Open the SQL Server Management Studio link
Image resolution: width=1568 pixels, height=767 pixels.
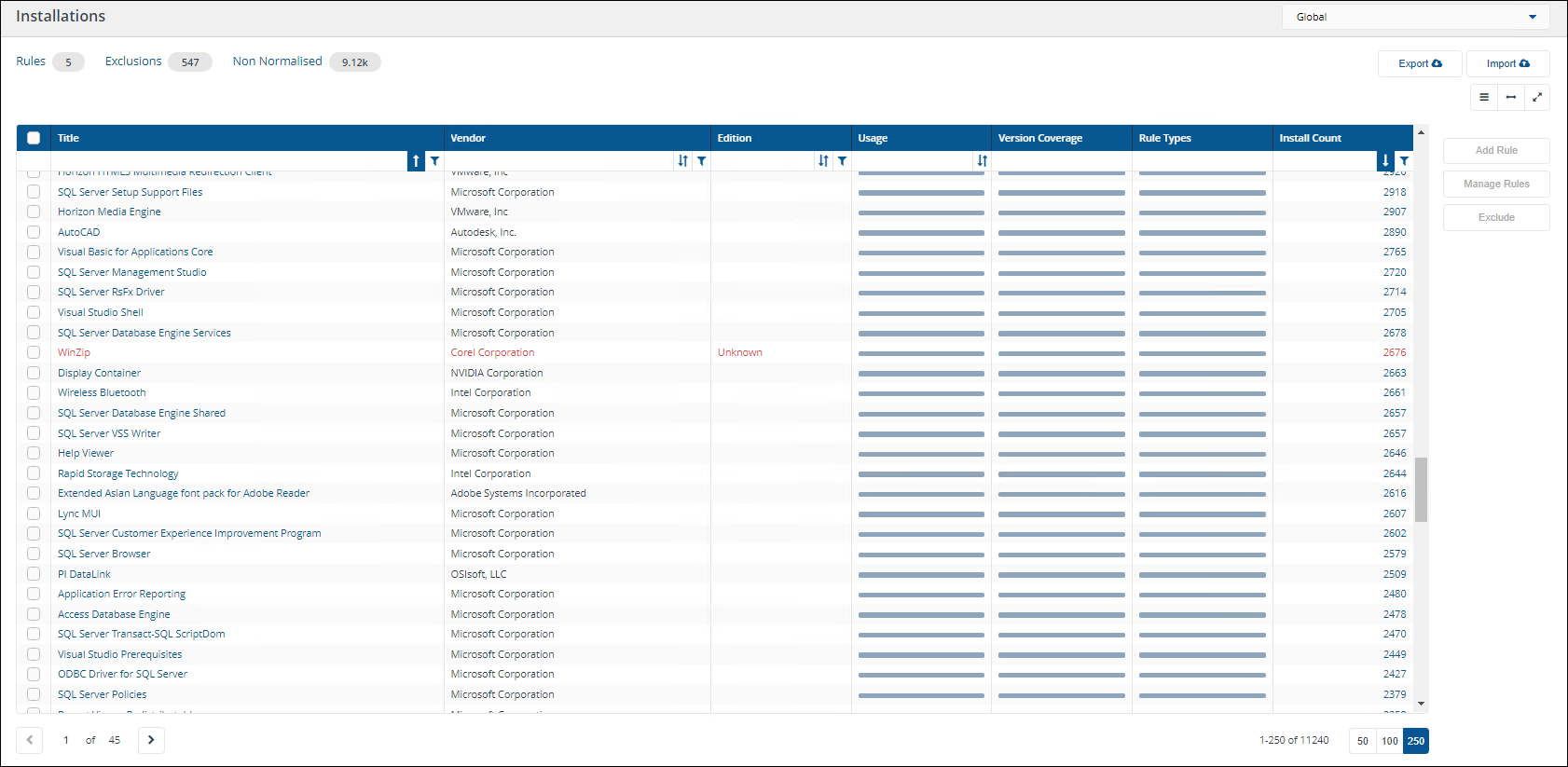(x=132, y=272)
